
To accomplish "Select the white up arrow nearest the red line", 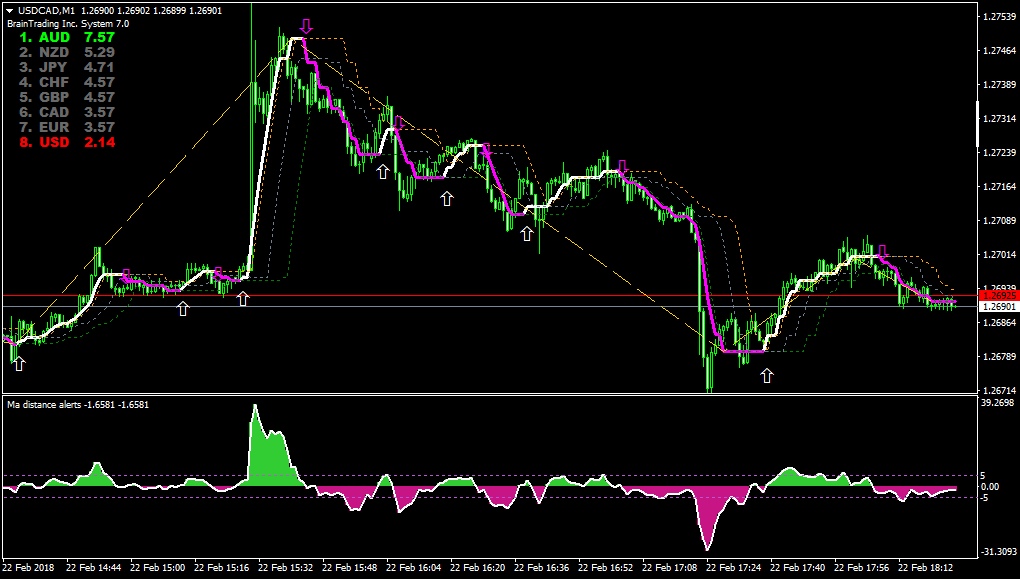I will (x=243, y=299).
